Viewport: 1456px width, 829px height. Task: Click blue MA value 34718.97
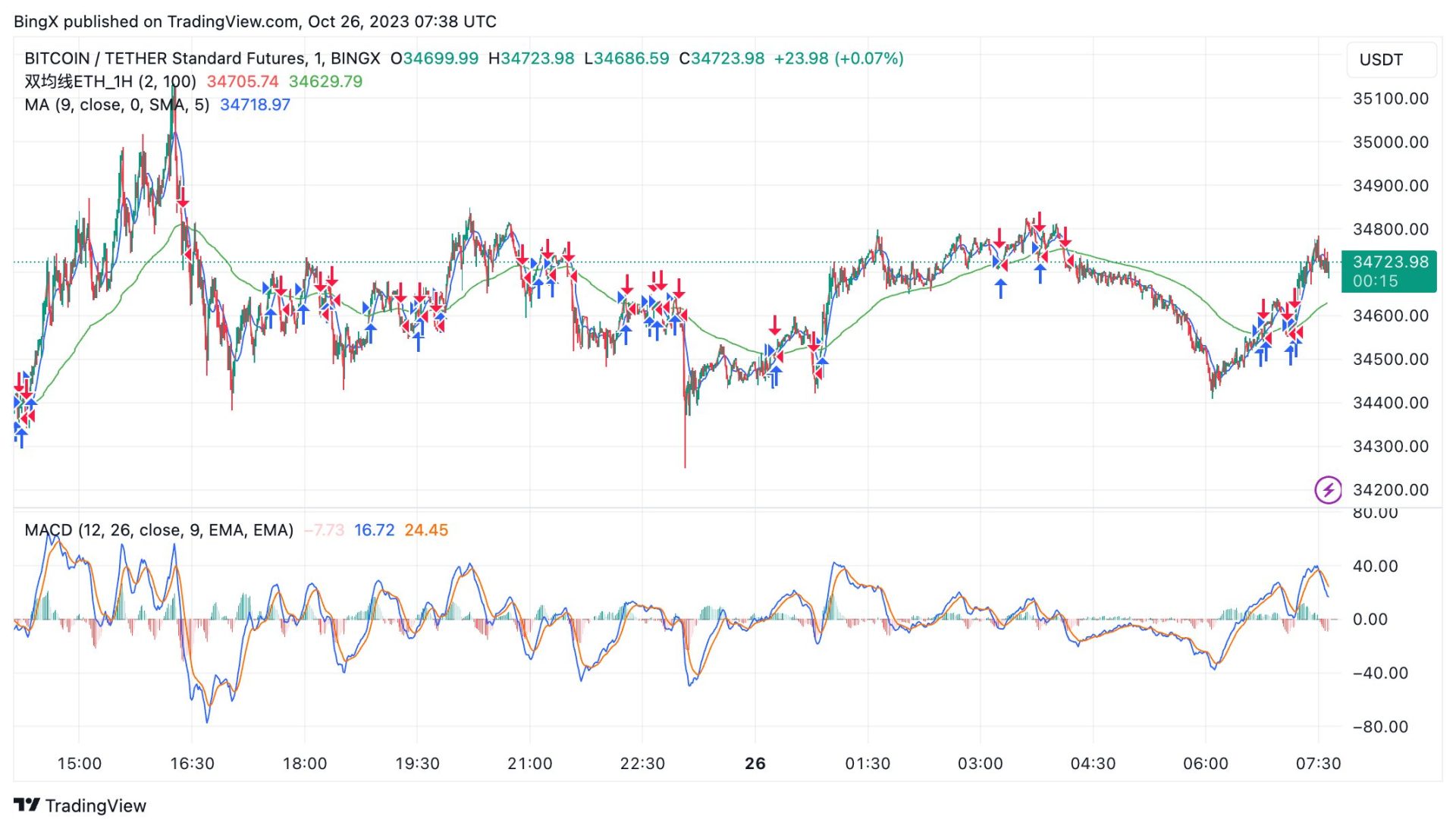255,105
